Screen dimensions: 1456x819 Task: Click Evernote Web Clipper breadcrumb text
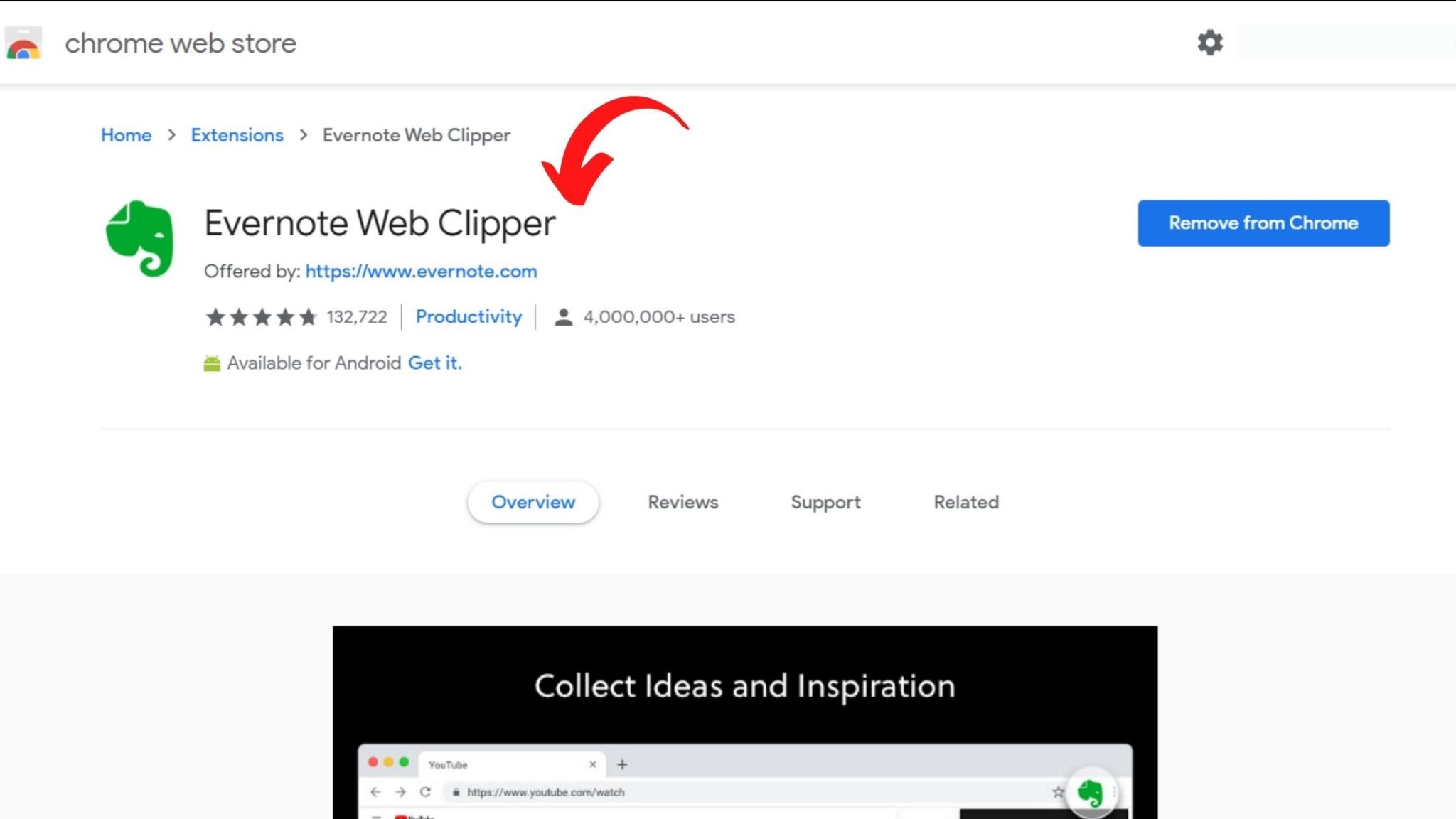click(x=416, y=135)
